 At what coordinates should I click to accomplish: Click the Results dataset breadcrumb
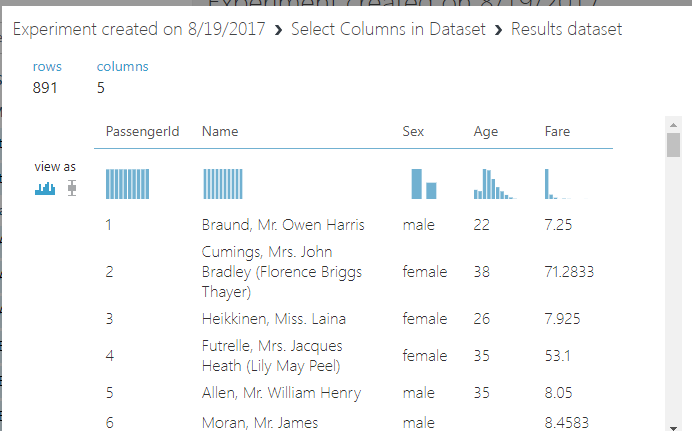click(x=566, y=29)
